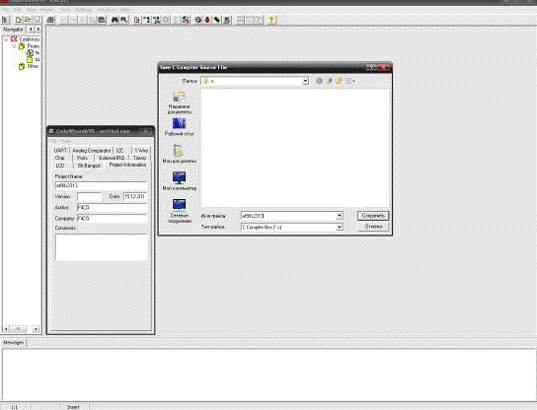Select the UART tab in CodeWizard
This screenshot has height=410, width=537.
(60, 150)
